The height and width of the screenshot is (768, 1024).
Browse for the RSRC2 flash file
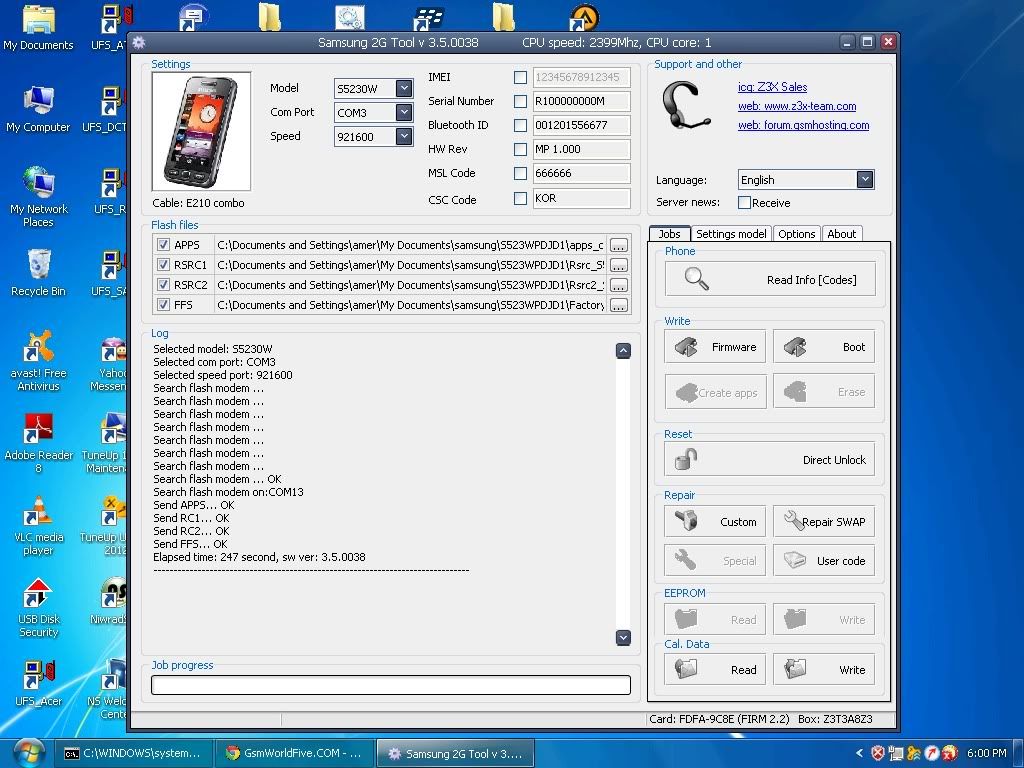pyautogui.click(x=618, y=285)
